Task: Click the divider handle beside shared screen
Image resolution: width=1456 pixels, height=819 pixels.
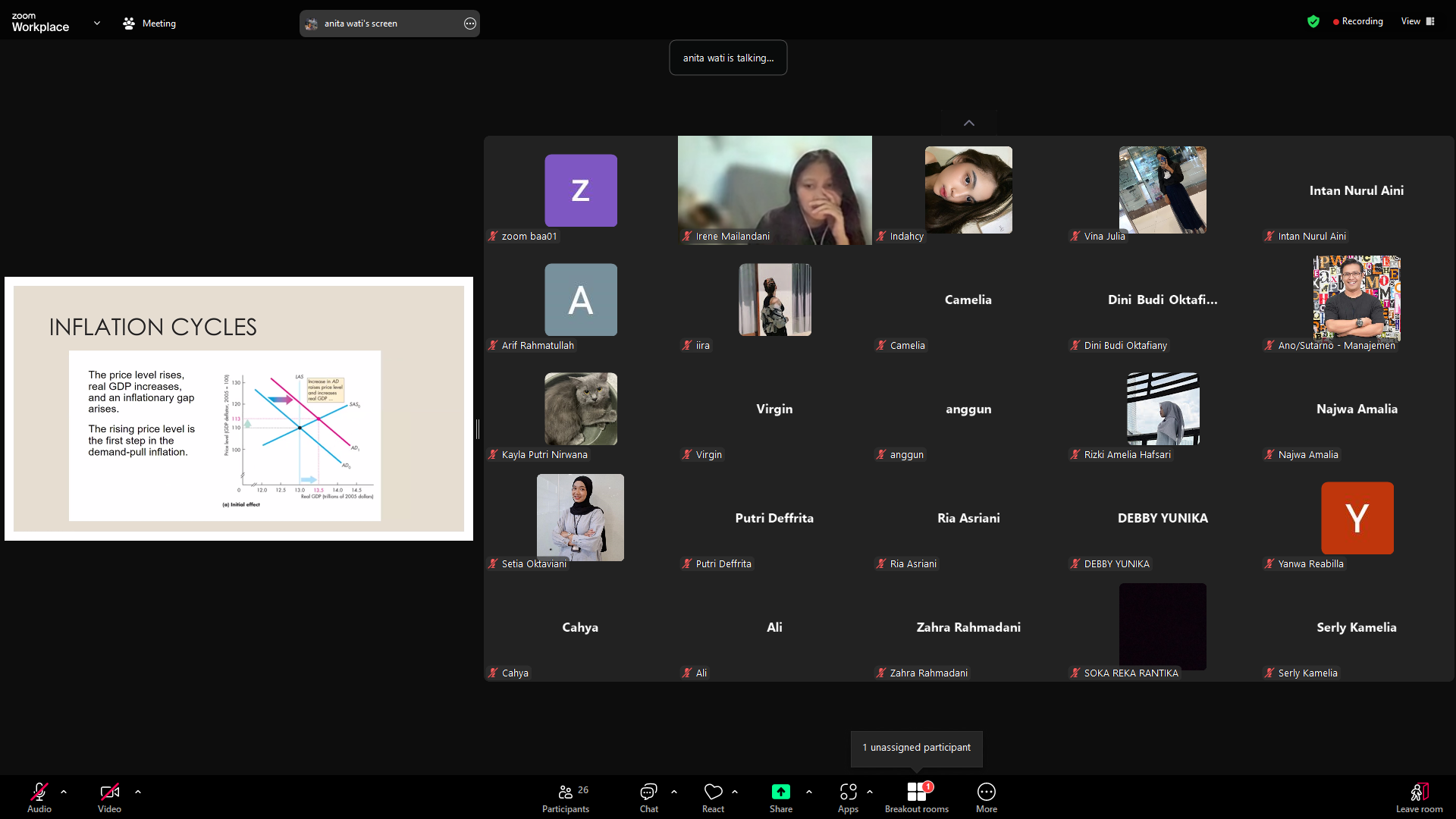Action: pos(478,429)
